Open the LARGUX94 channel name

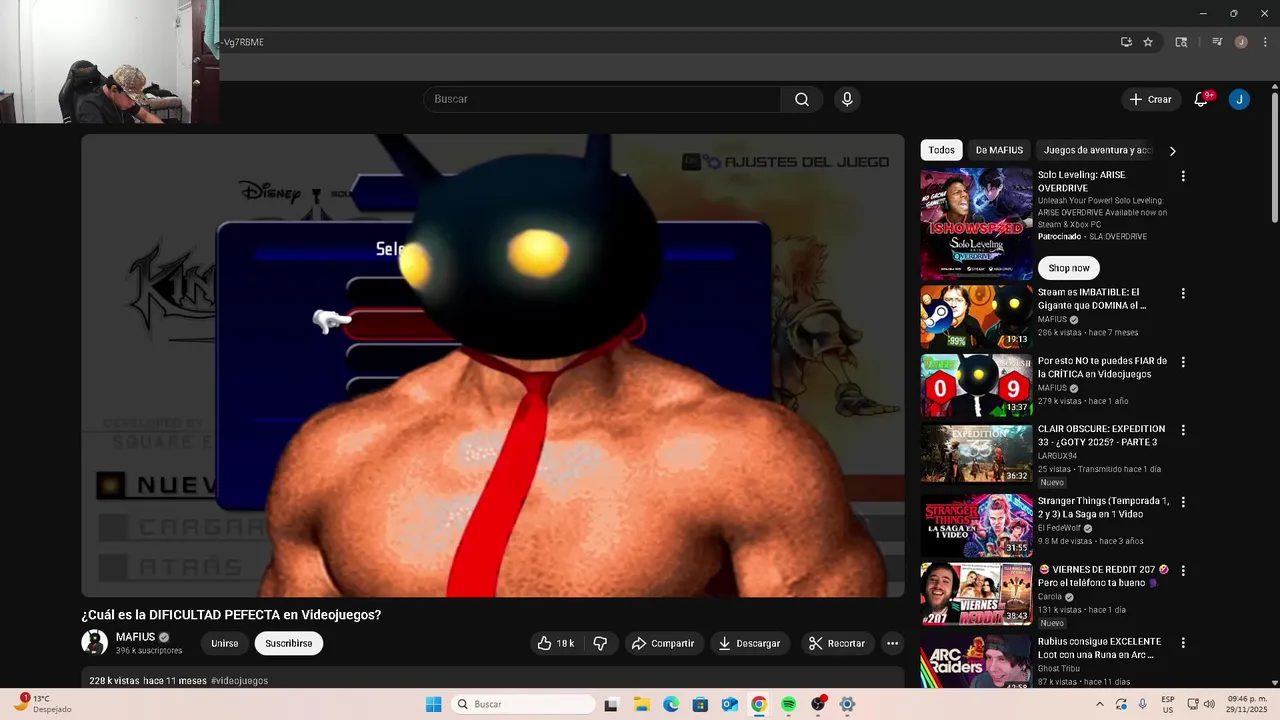click(x=1058, y=456)
